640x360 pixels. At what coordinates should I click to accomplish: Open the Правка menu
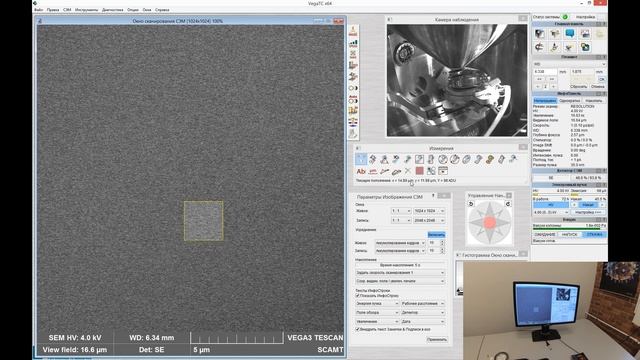click(53, 10)
